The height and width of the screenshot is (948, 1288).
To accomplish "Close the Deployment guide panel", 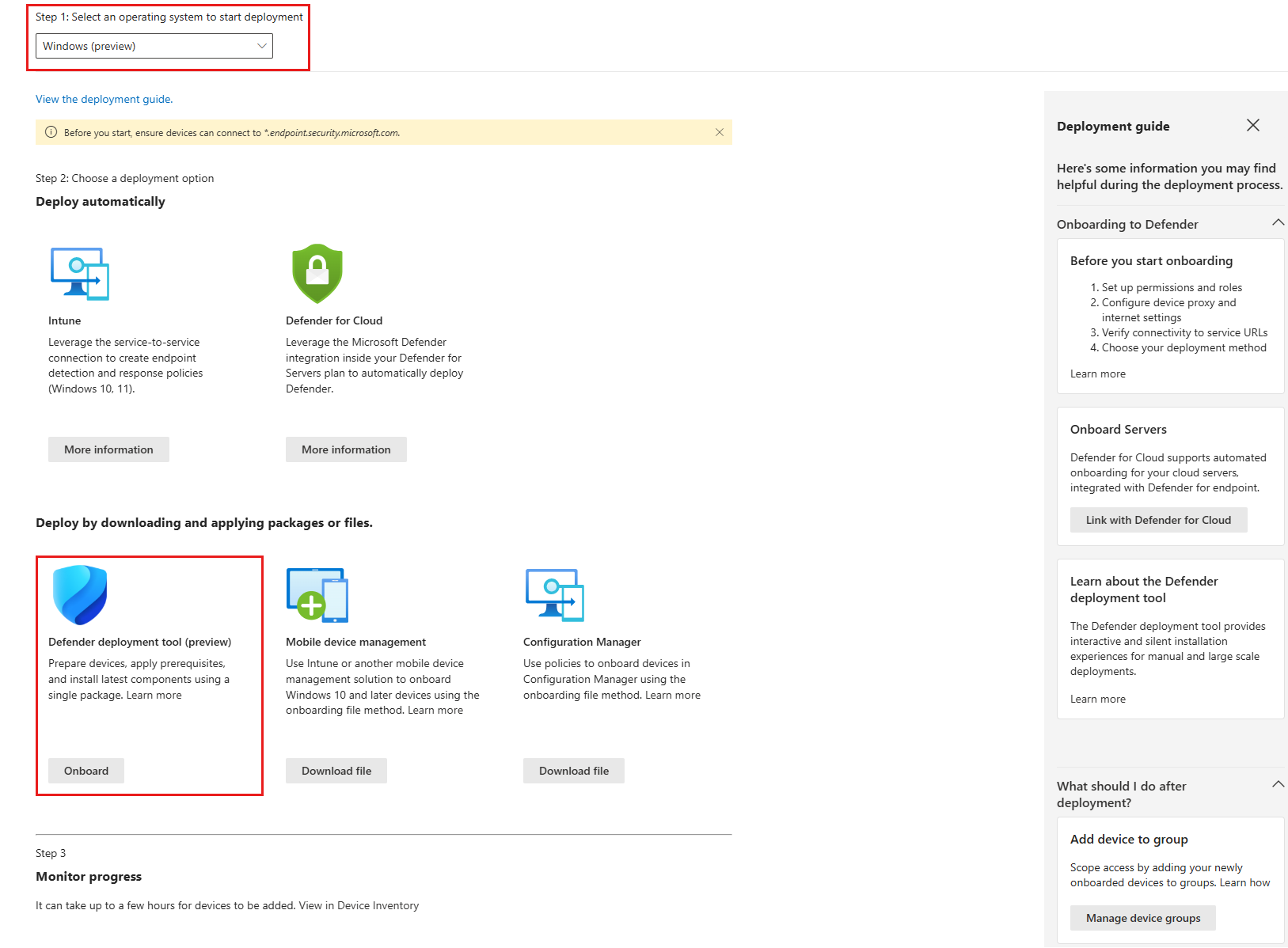I will pos(1253,125).
